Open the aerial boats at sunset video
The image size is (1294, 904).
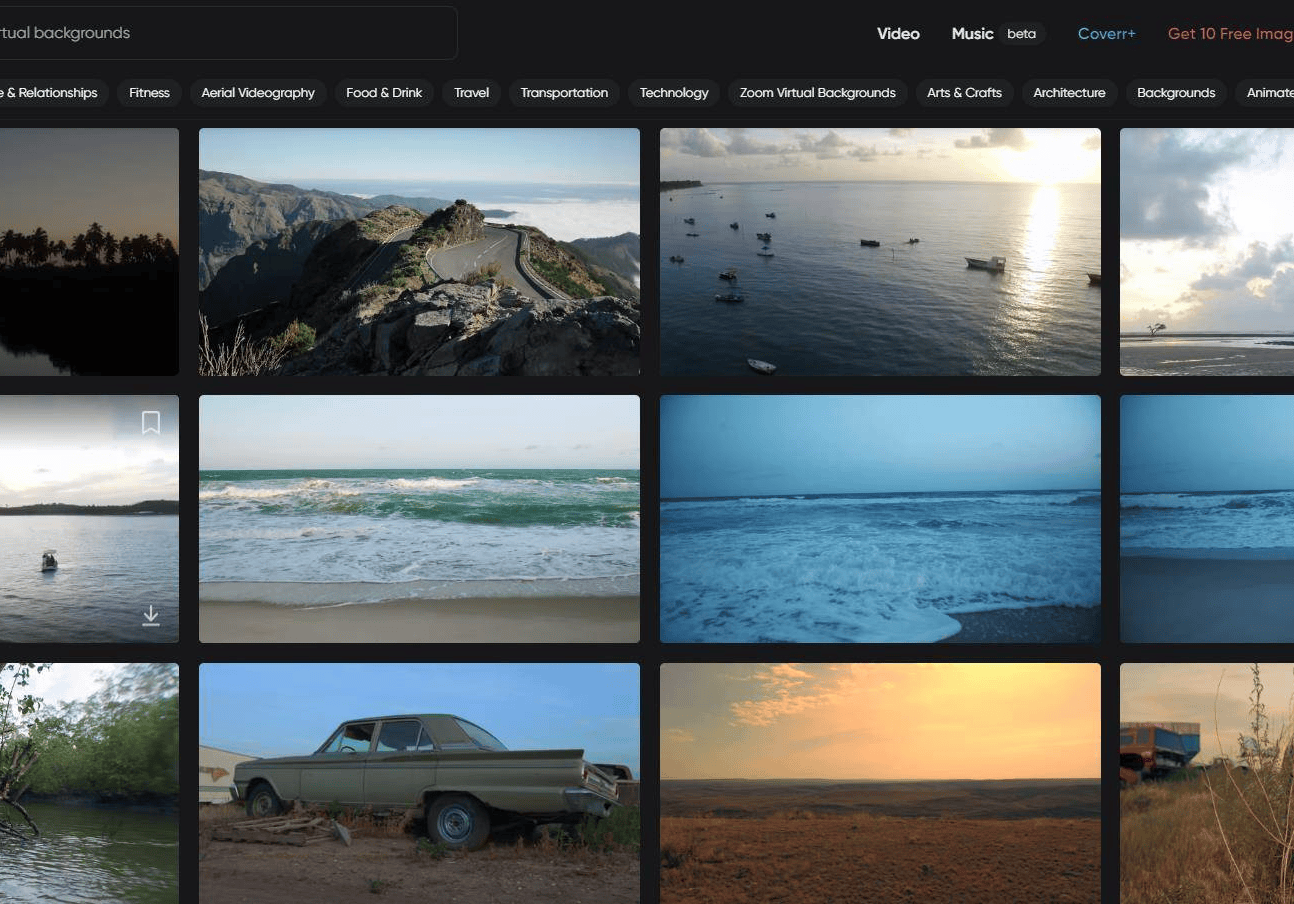pyautogui.click(x=880, y=252)
